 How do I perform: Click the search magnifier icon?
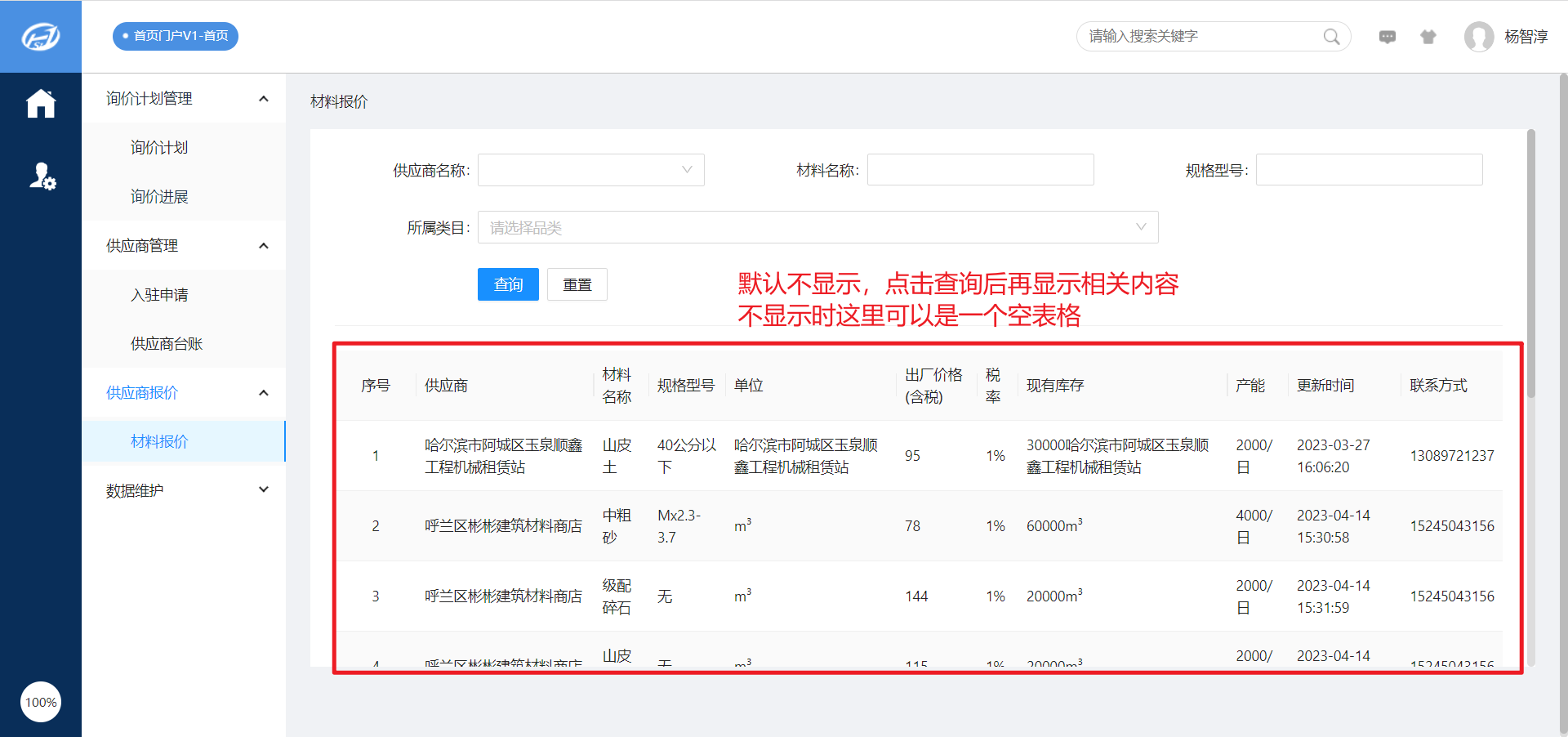coord(1331,37)
